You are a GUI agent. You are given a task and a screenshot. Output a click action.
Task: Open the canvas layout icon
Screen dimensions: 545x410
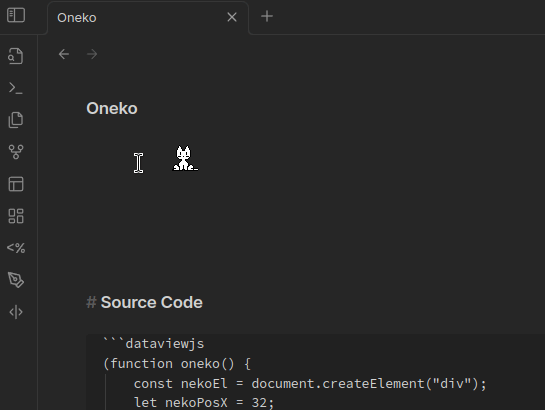16,184
